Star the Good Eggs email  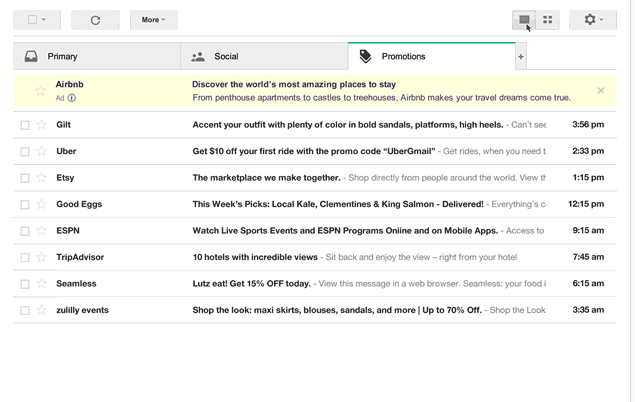click(x=41, y=204)
